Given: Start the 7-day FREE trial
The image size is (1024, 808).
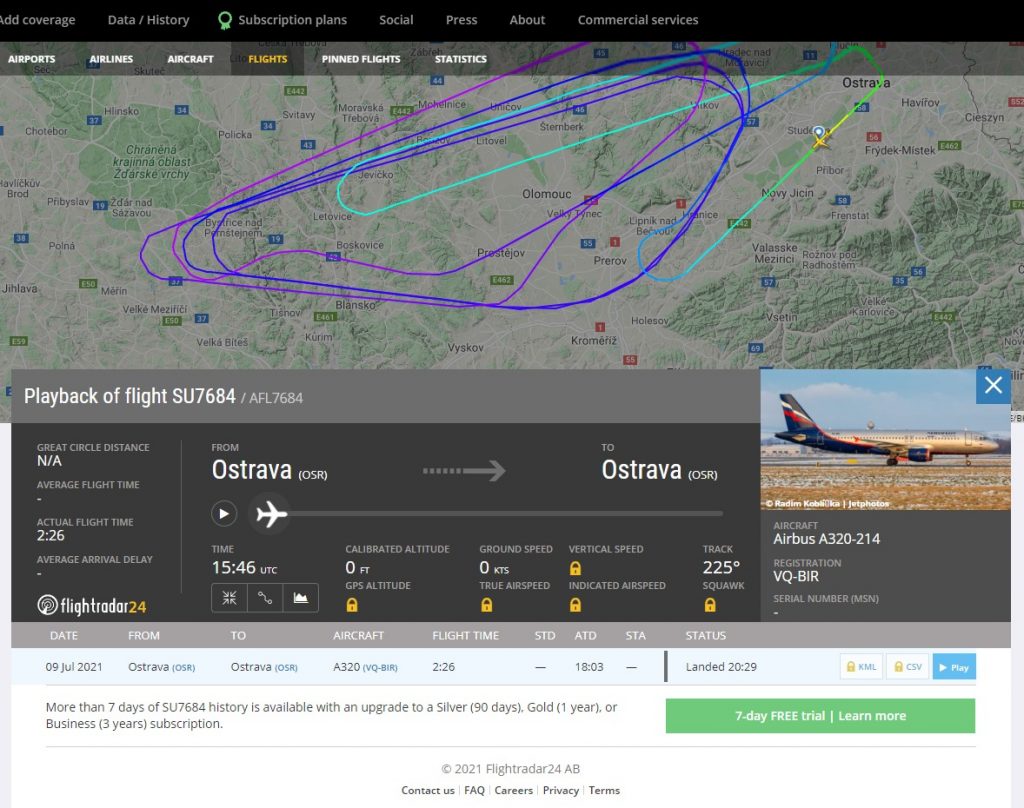Looking at the screenshot, I should (x=820, y=716).
